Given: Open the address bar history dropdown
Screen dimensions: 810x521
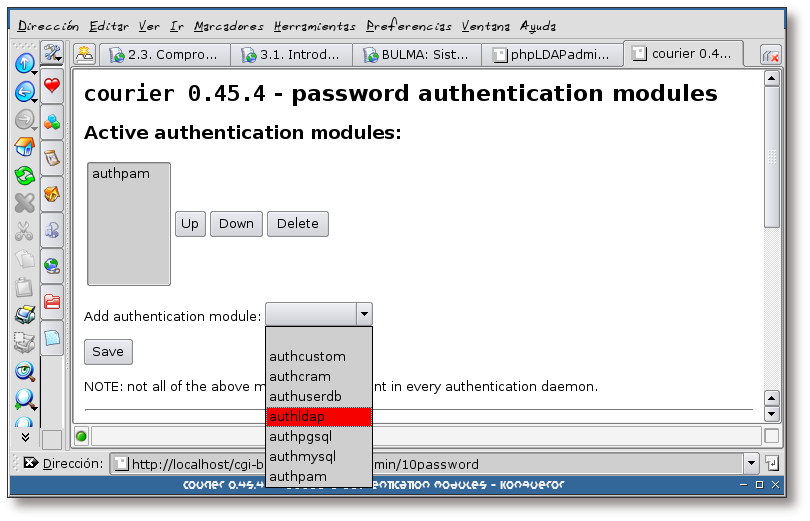Looking at the screenshot, I should (x=751, y=463).
